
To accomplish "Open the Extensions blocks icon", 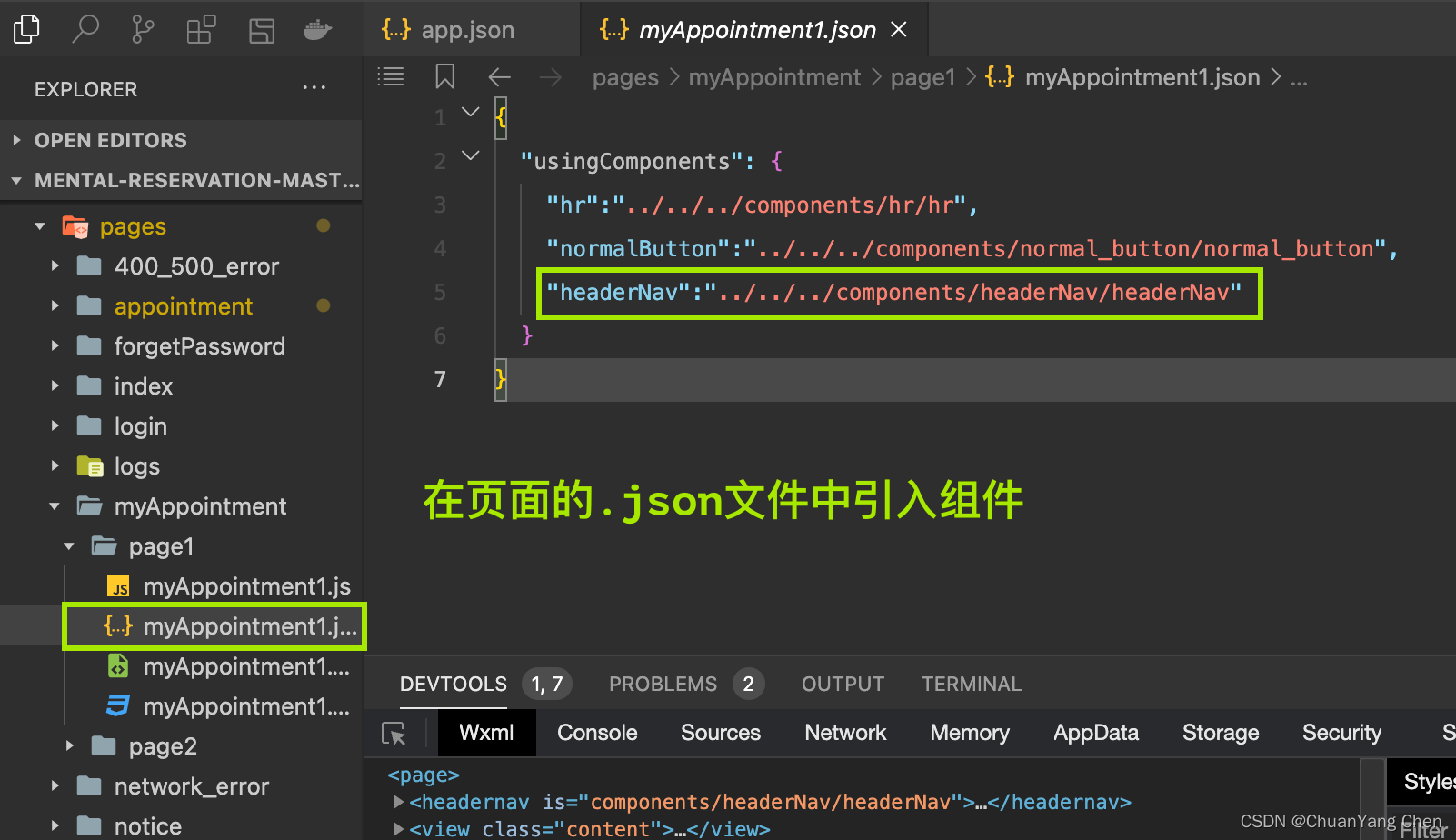I will point(201,29).
